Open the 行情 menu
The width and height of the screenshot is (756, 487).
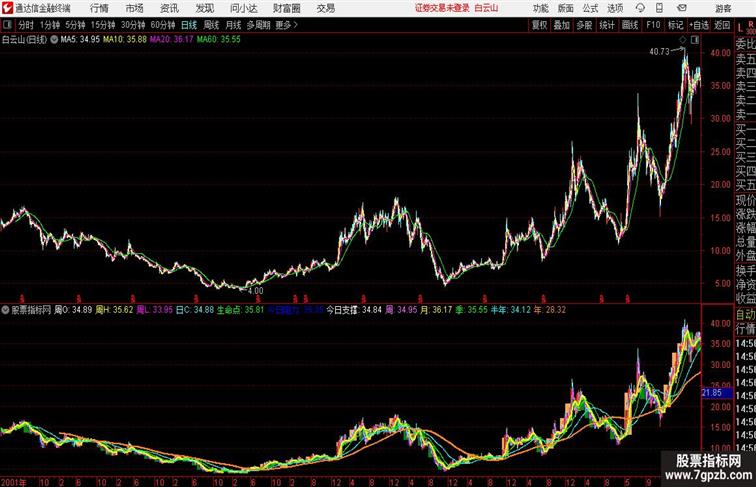[x=99, y=8]
